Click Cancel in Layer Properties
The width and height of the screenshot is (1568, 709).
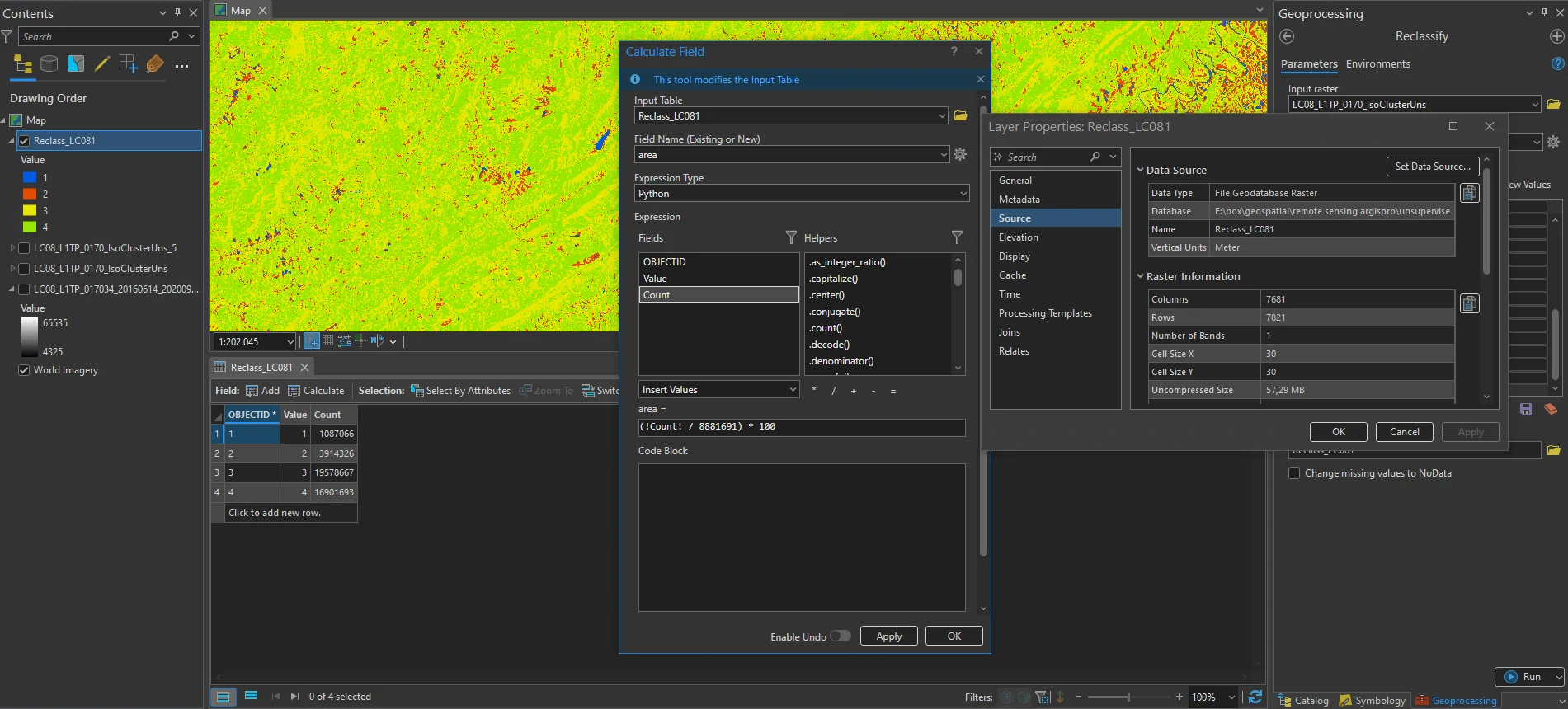tap(1405, 432)
